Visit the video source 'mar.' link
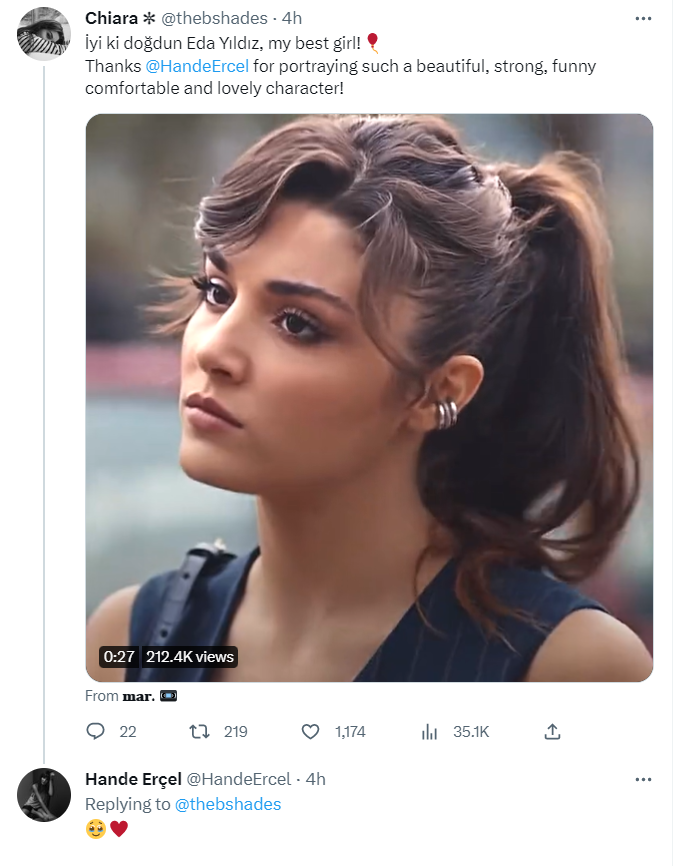Viewport: 673px width, 866px height. (137, 696)
